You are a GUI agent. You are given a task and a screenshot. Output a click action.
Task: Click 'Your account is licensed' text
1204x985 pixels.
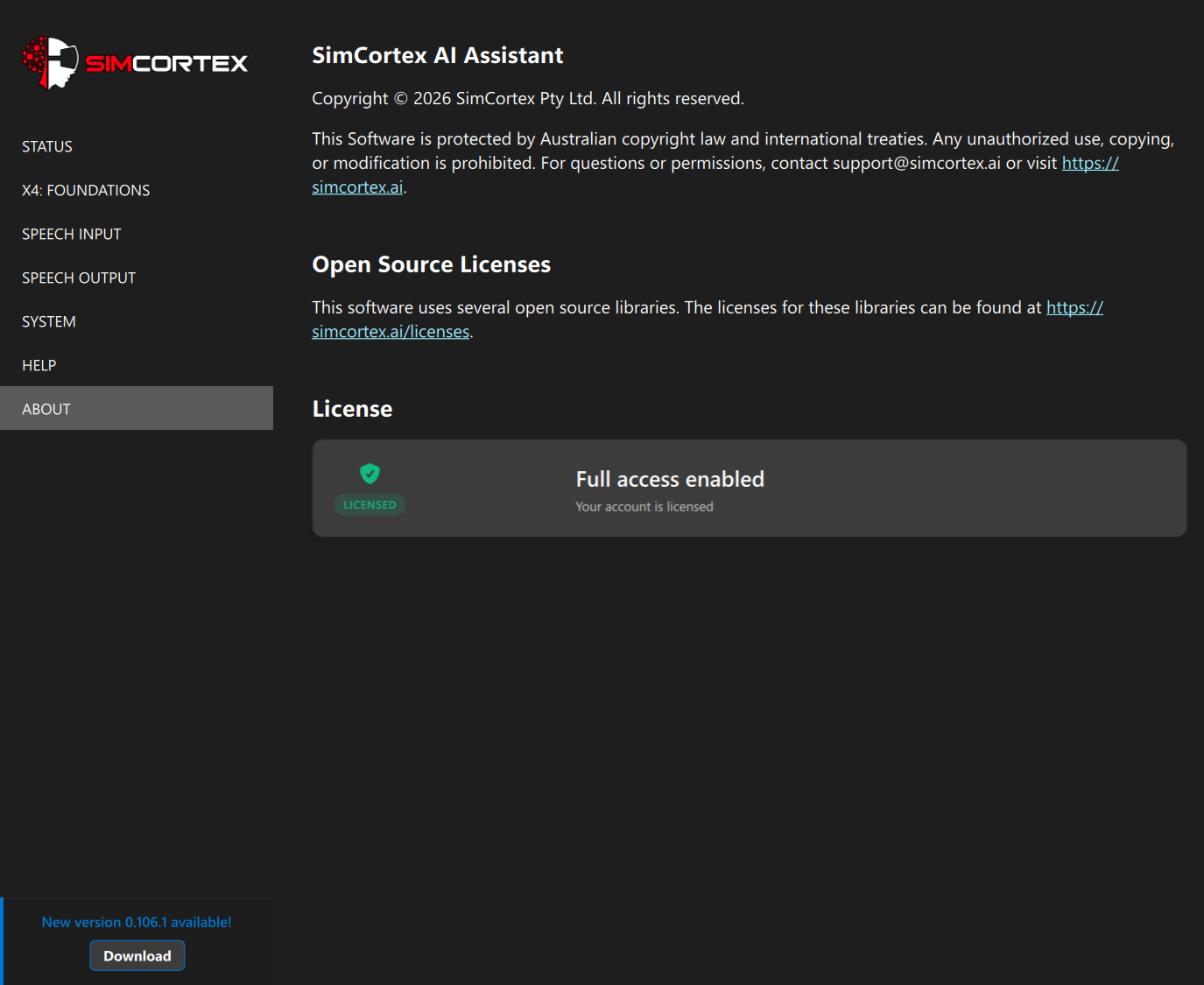click(644, 507)
